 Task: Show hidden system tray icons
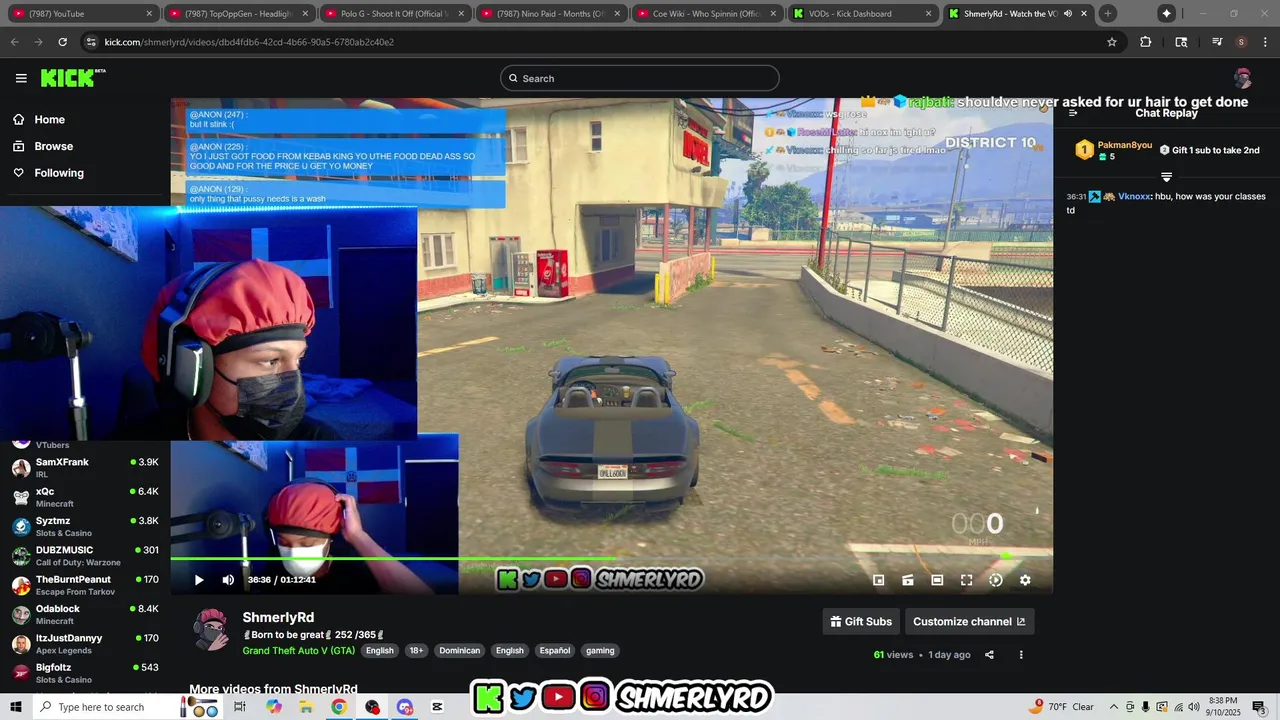1114,707
